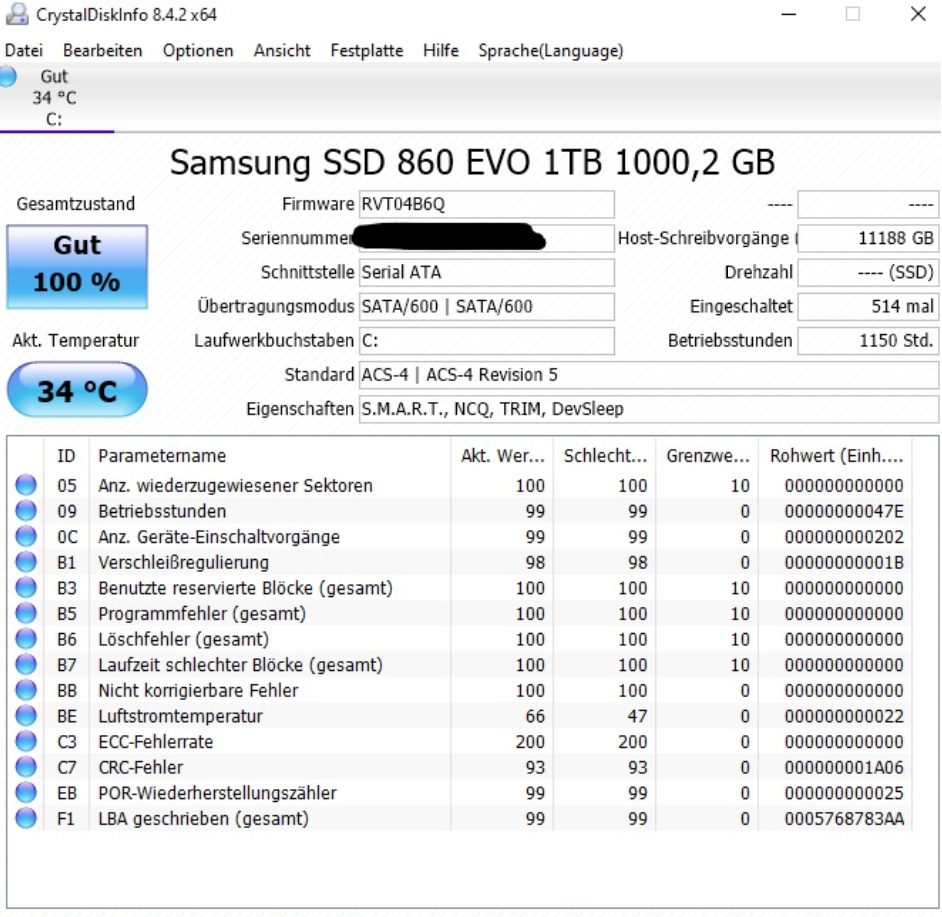The height and width of the screenshot is (917, 942).
Task: Click the 34 °C temperature button
Action: (x=77, y=391)
